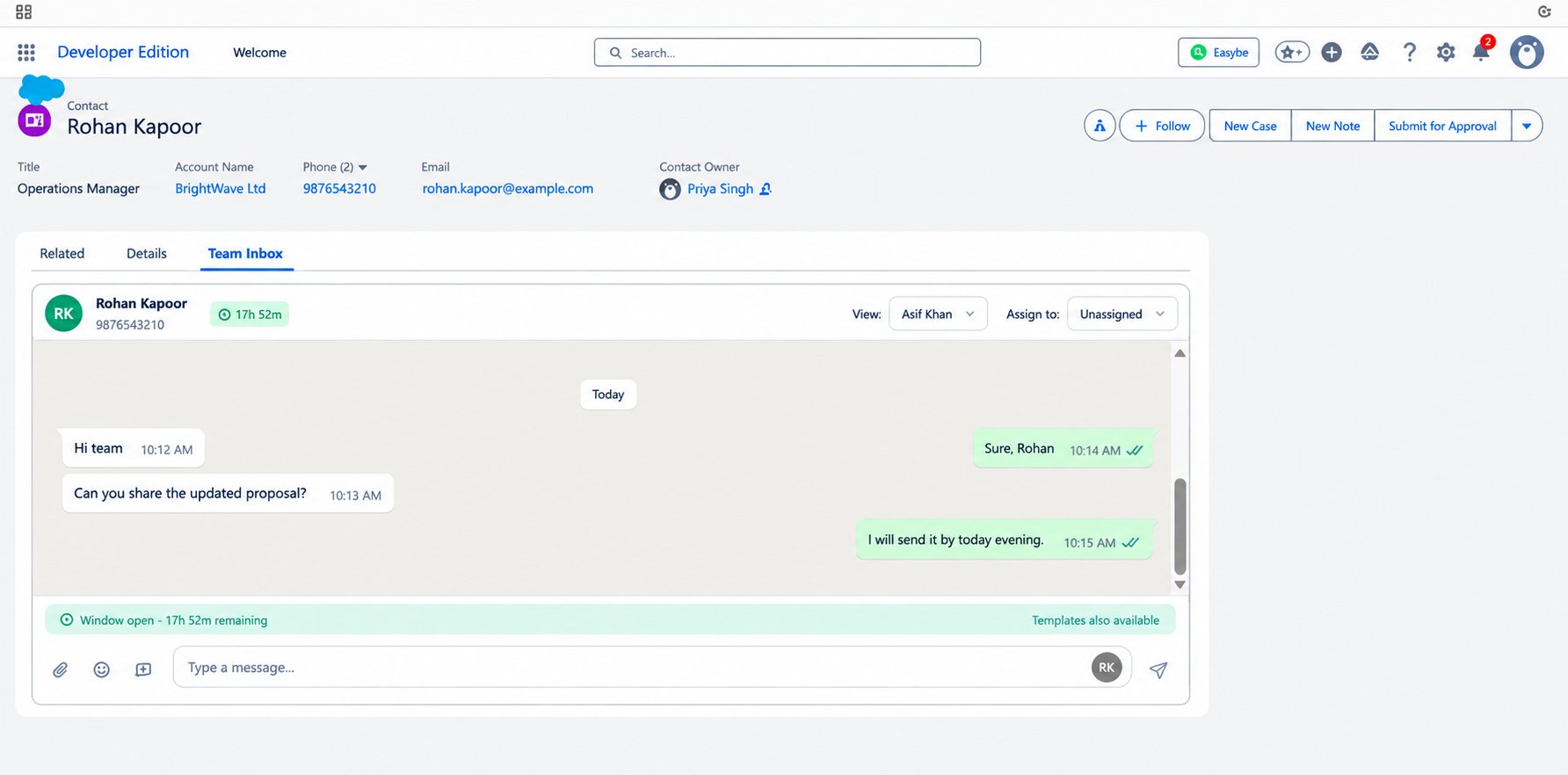Click the chat scroll down arrow

(1180, 584)
